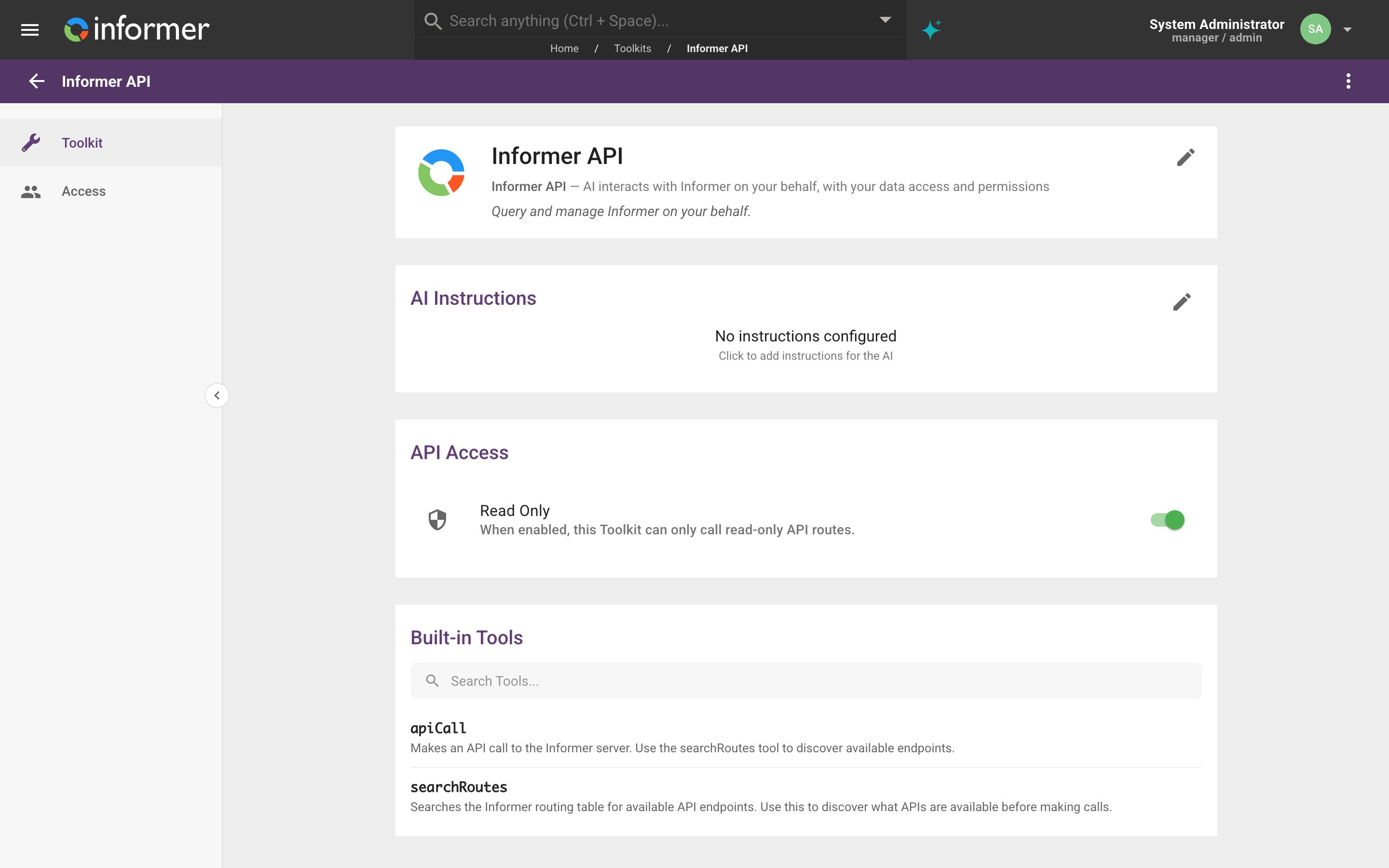Click the informer logo in the header

[x=136, y=29]
